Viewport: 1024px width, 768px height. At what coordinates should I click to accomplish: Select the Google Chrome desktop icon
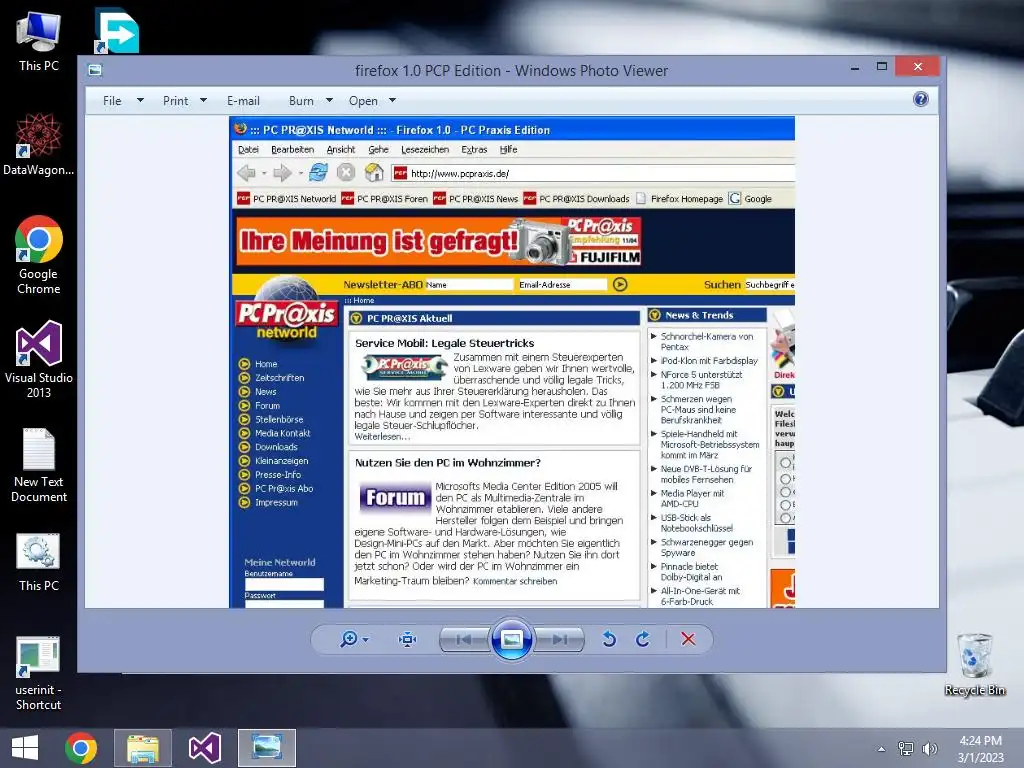(x=39, y=255)
